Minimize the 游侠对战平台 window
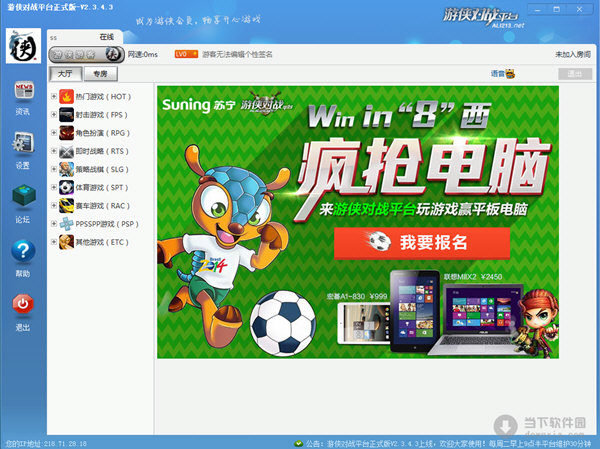600x449 pixels. tap(538, 9)
